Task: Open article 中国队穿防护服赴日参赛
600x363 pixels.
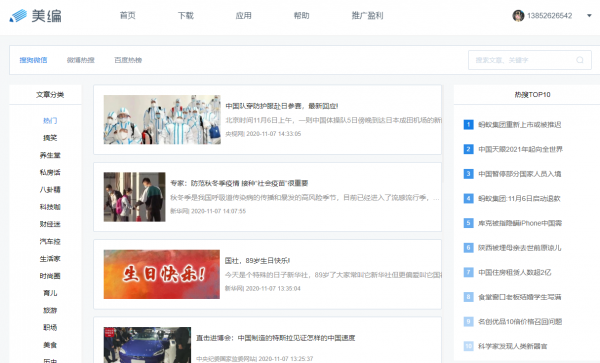Action: click(282, 106)
